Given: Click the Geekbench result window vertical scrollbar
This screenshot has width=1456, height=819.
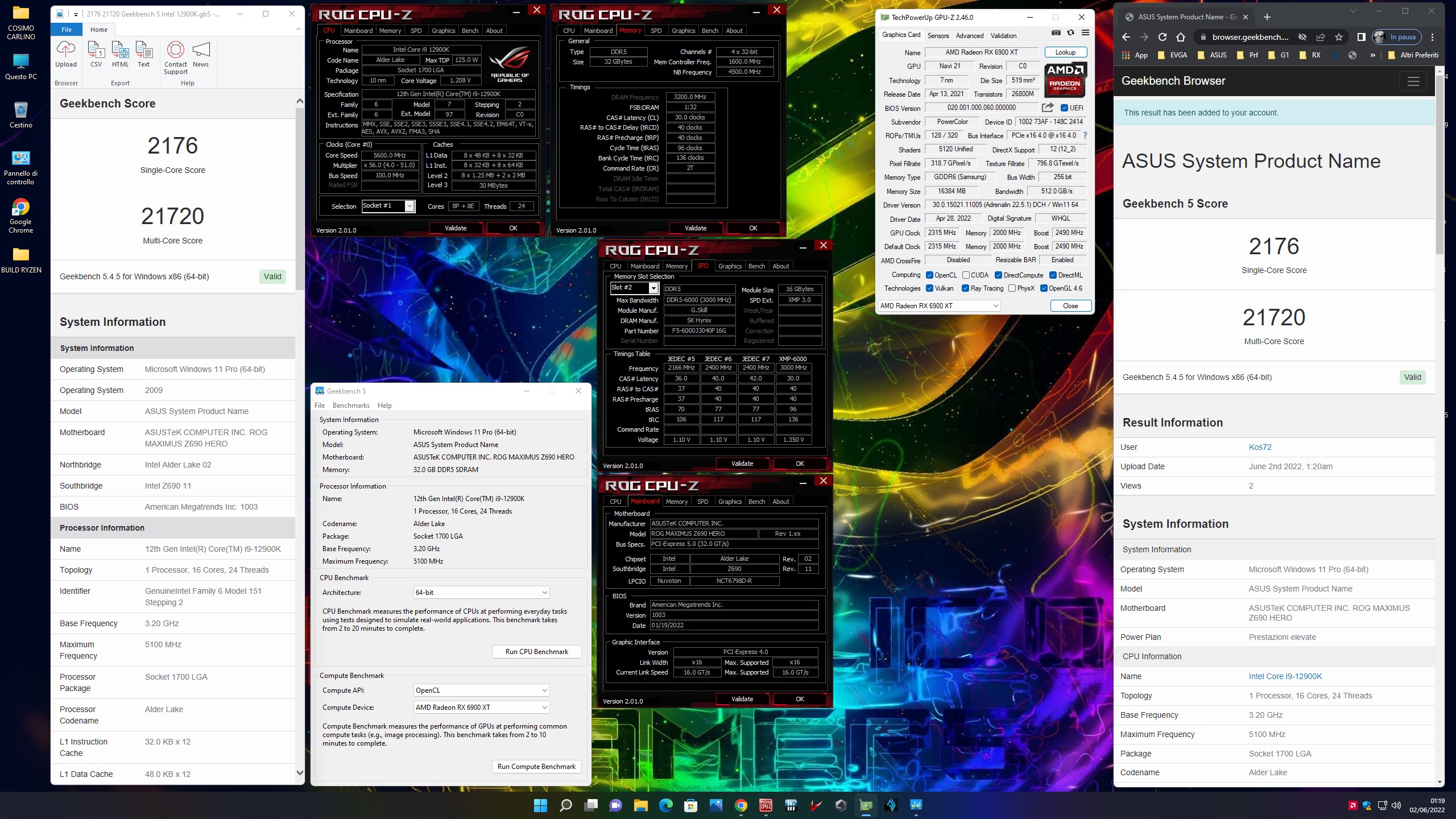Looking at the screenshot, I should point(300,199).
